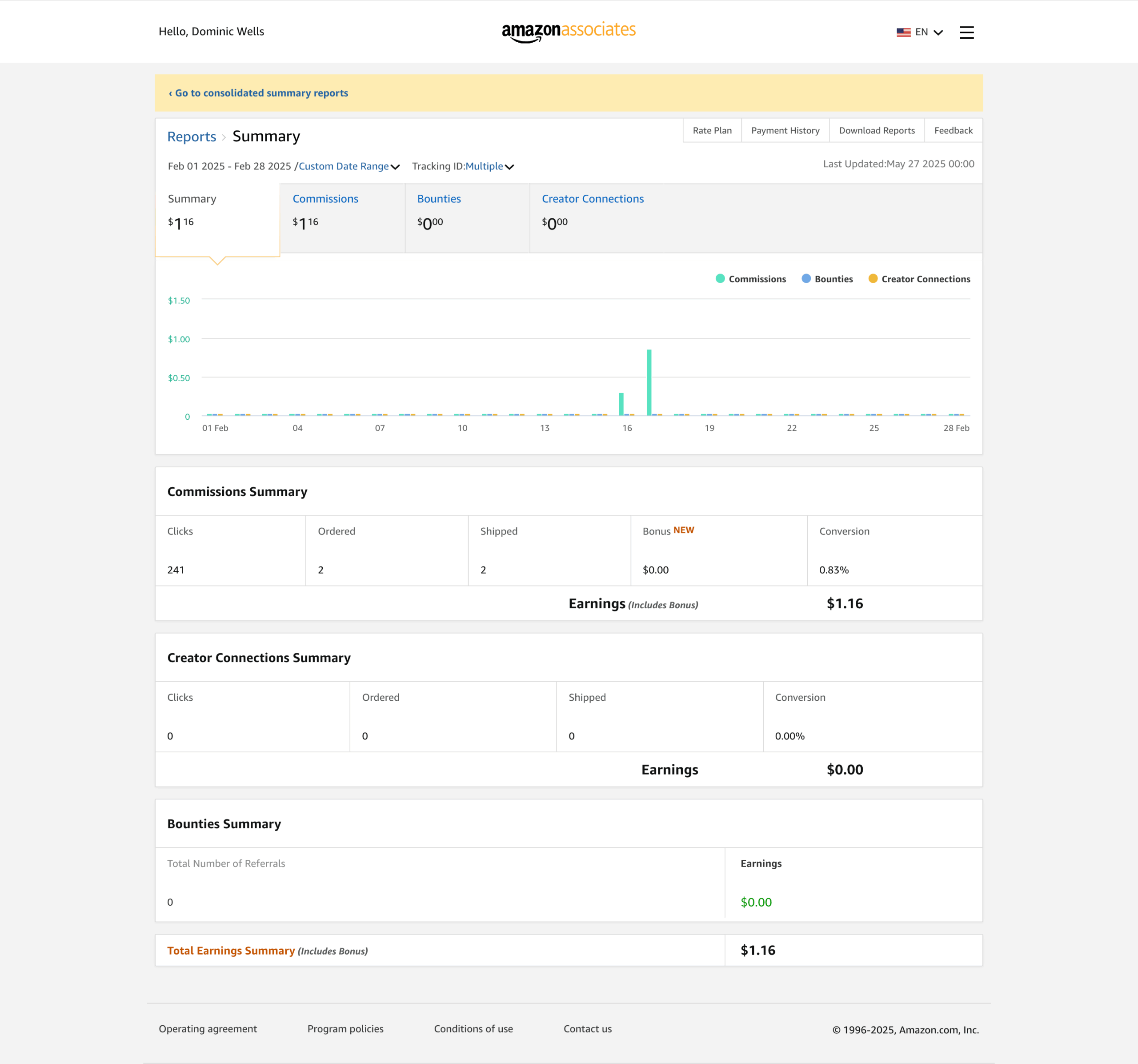1138x1064 pixels.
Task: Select the Summary tab
Action: click(217, 220)
